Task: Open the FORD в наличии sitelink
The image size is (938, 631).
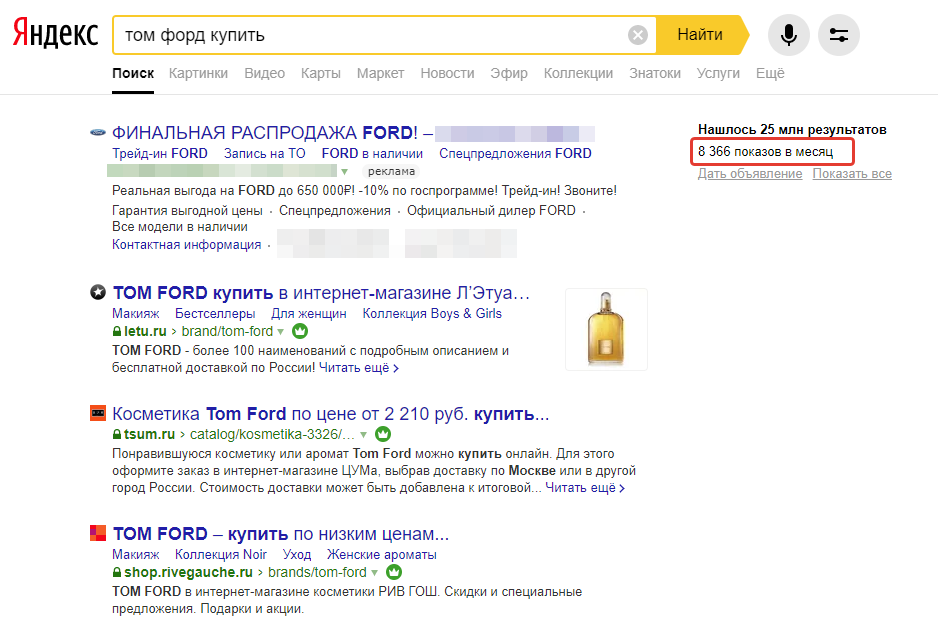Action: [372, 153]
